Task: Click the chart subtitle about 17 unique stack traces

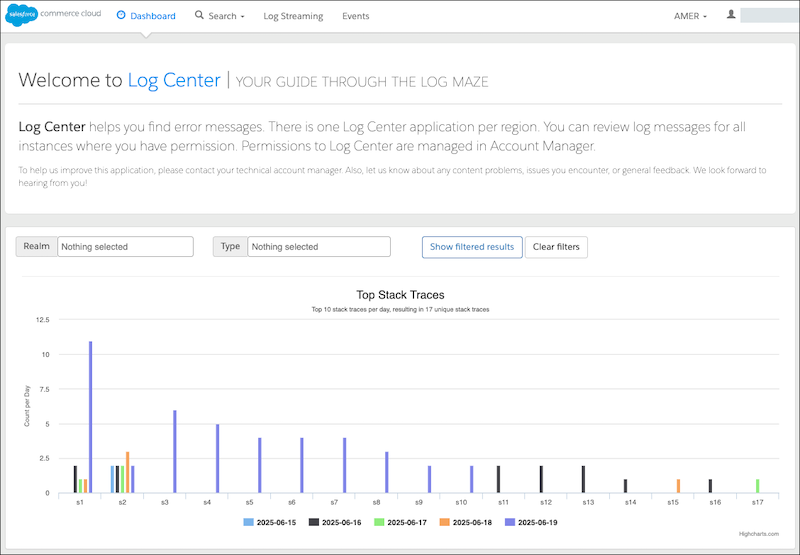Action: pyautogui.click(x=401, y=309)
